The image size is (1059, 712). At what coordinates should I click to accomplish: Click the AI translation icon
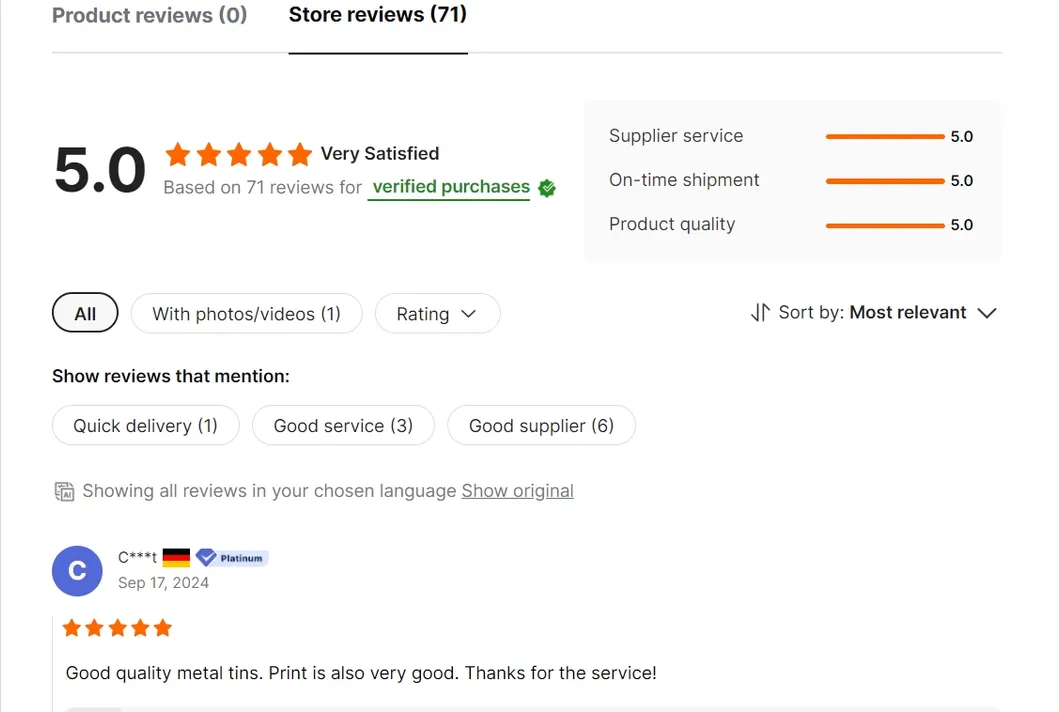[x=64, y=491]
